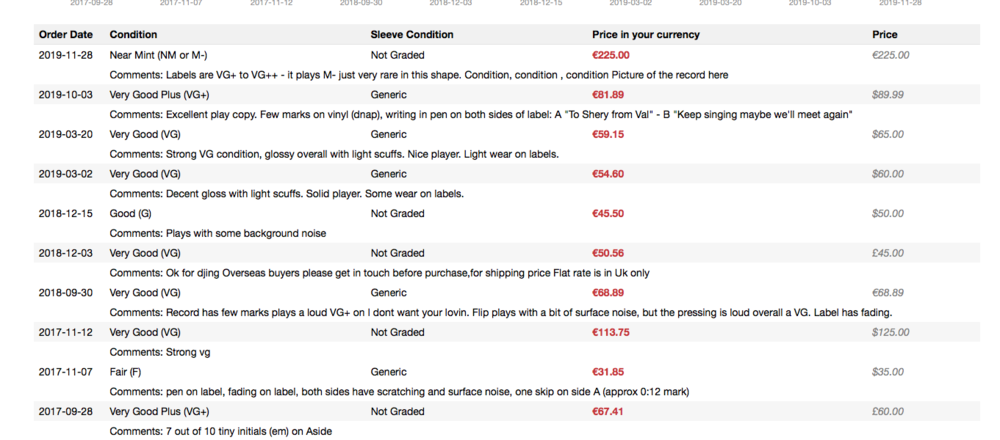Image resolution: width=1000 pixels, height=440 pixels.
Task: Click the 2019-11-28 order date cell
Action: tap(66, 55)
